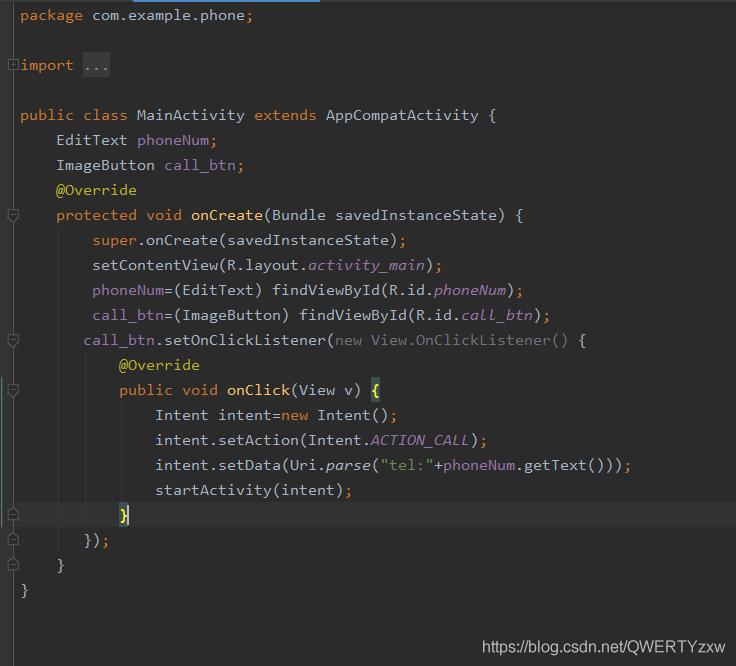Collapse the onCreate method via gutter fold icon

(13, 215)
